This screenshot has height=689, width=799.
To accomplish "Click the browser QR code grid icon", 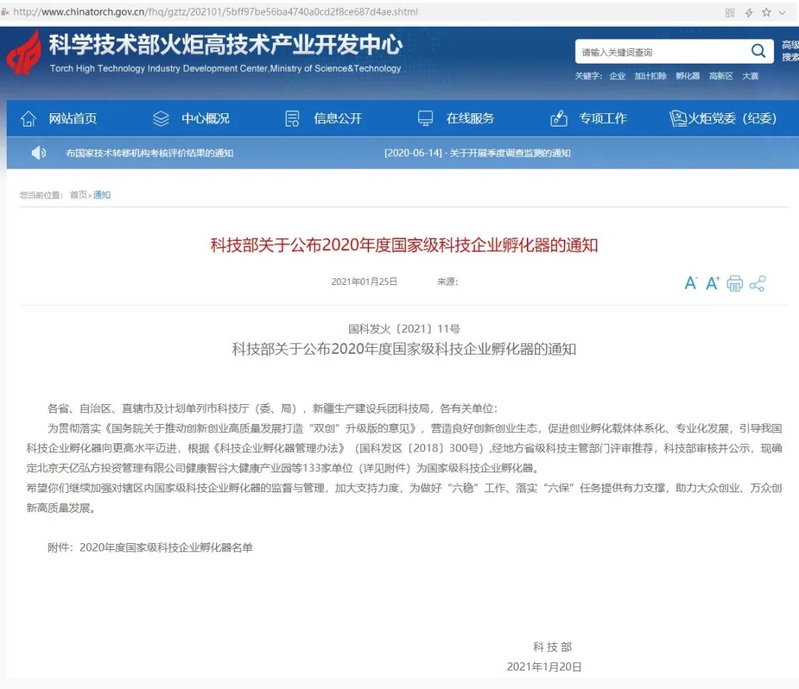I will 730,12.
